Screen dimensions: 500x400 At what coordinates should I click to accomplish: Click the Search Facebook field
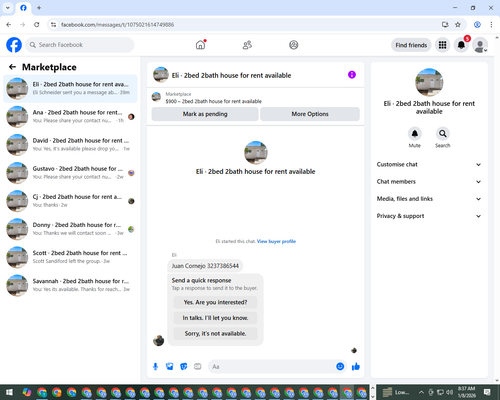pos(80,45)
